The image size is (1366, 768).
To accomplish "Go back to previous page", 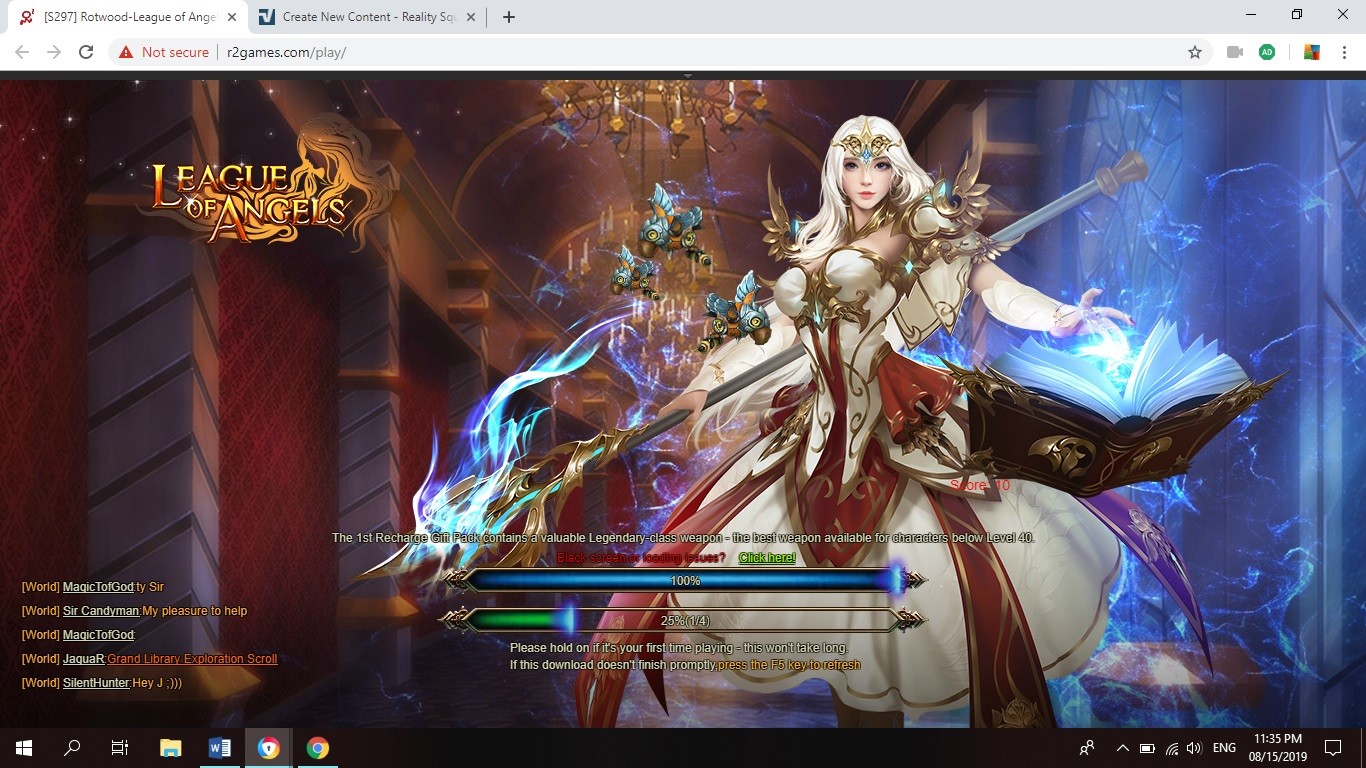I will [x=22, y=52].
